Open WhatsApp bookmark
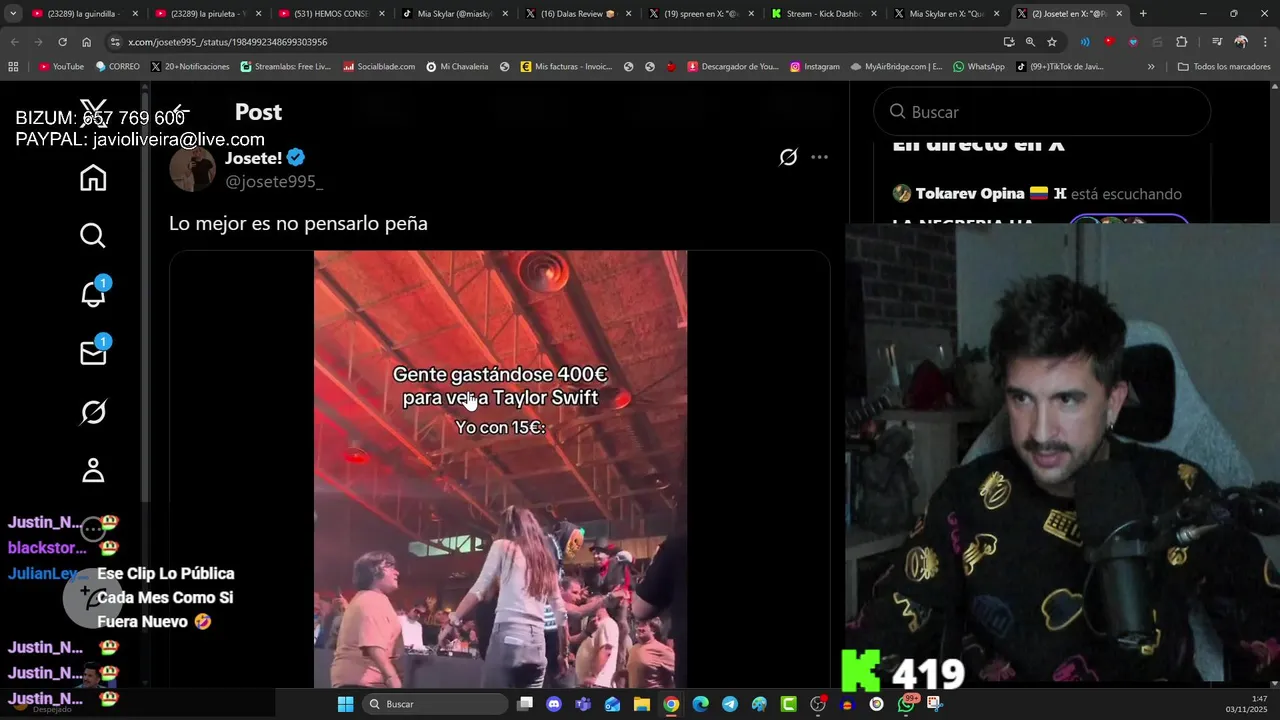The image size is (1280, 720). click(x=979, y=67)
